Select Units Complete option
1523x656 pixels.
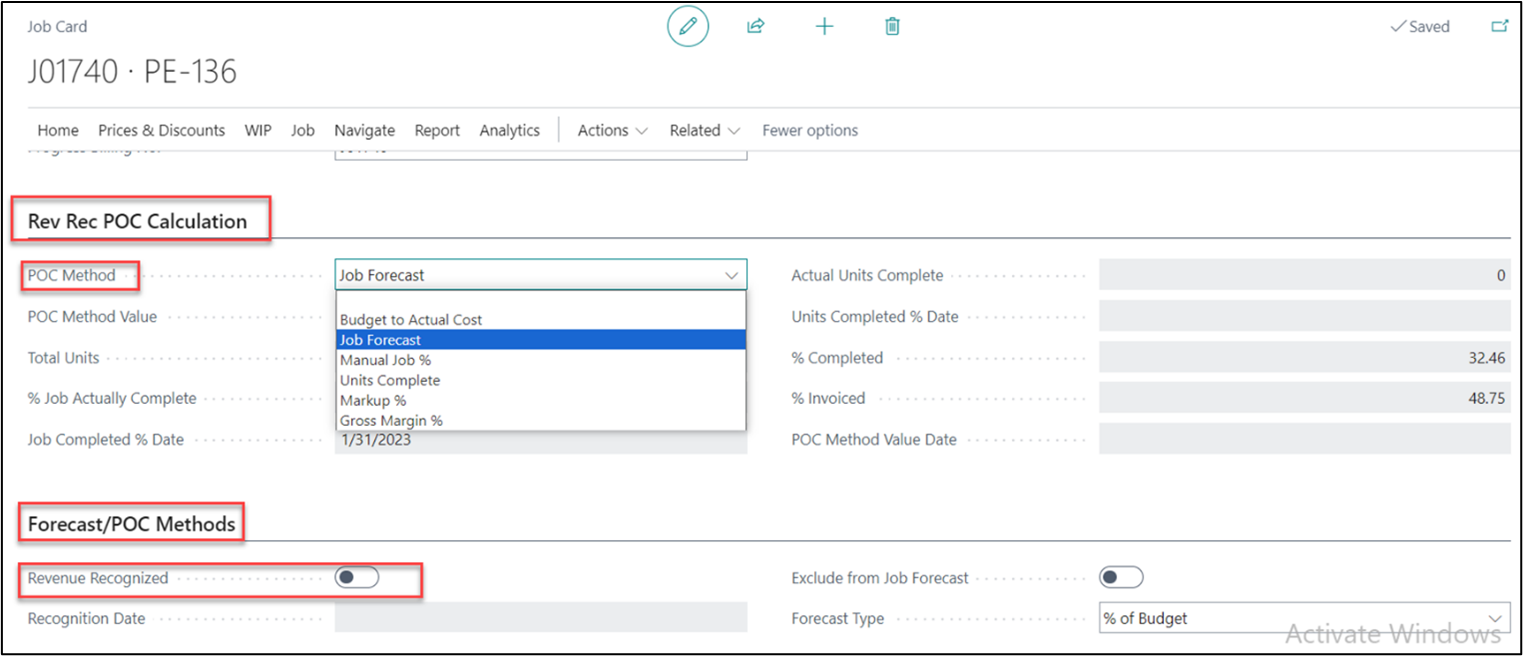[390, 380]
